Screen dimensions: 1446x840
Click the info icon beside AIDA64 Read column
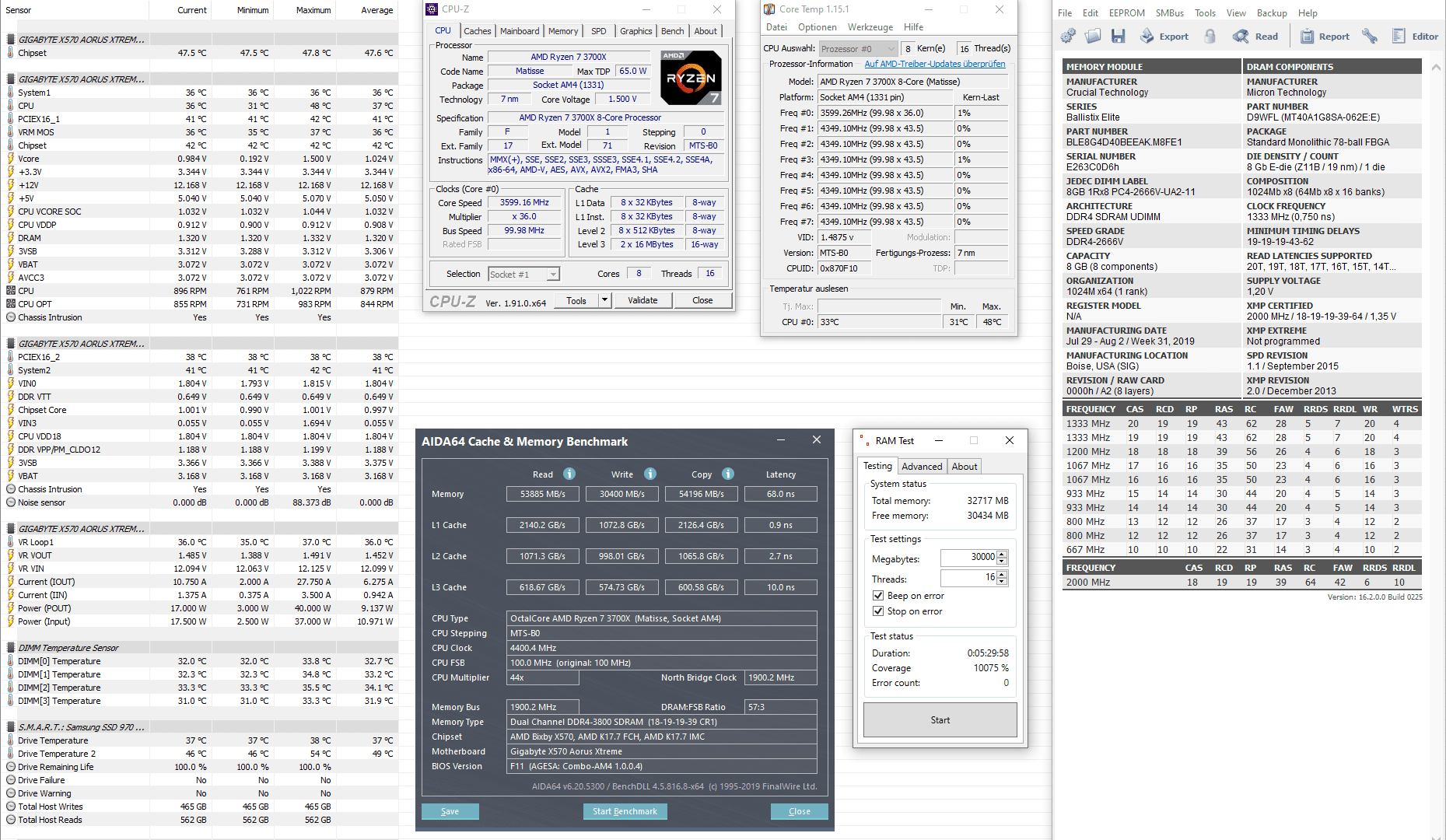[x=569, y=474]
